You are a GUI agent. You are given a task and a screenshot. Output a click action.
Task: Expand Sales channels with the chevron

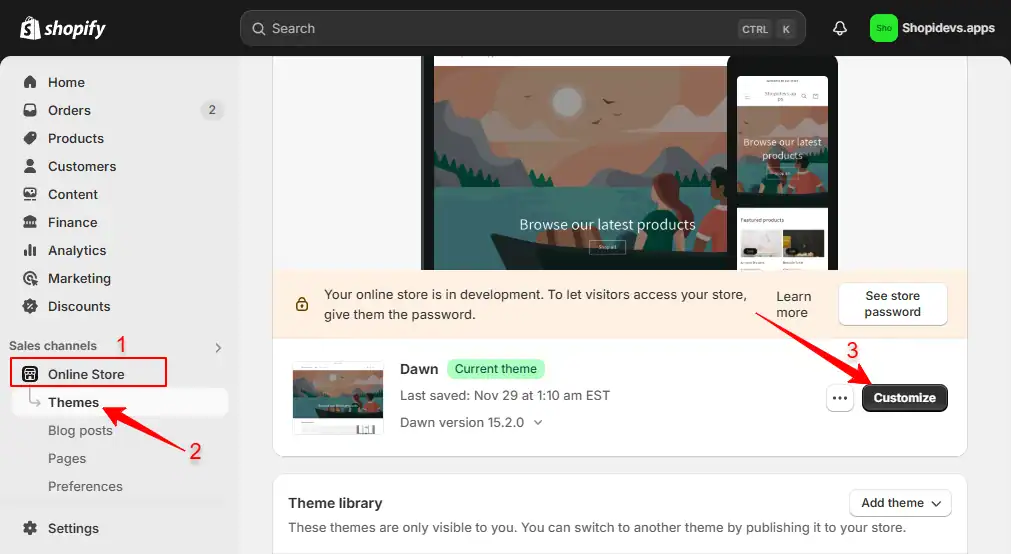pyautogui.click(x=218, y=348)
